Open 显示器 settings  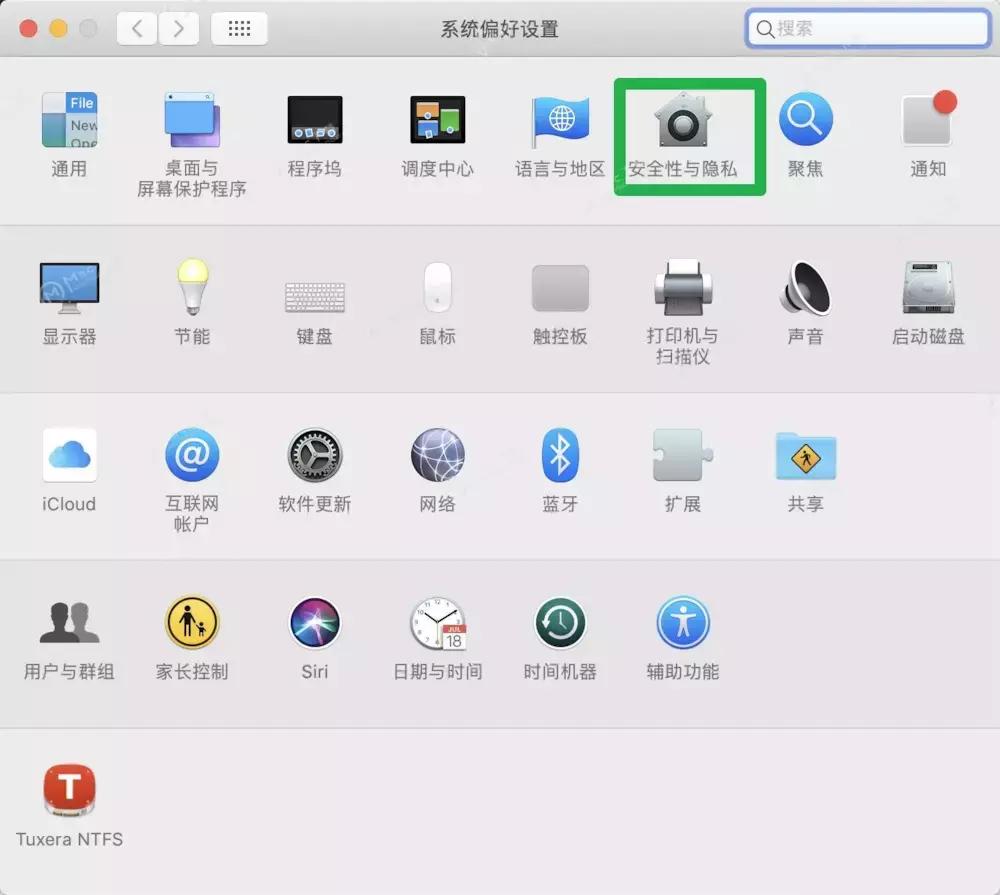tap(69, 290)
